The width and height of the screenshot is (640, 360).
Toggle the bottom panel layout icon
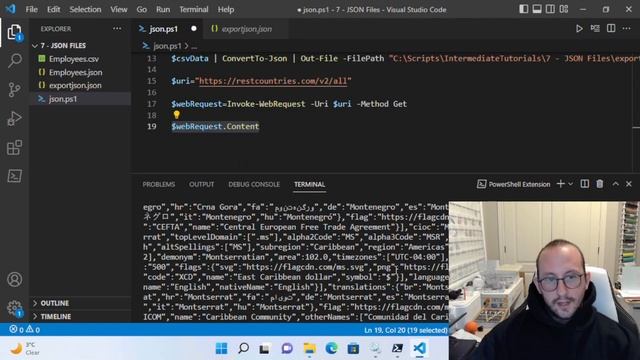point(537,9)
